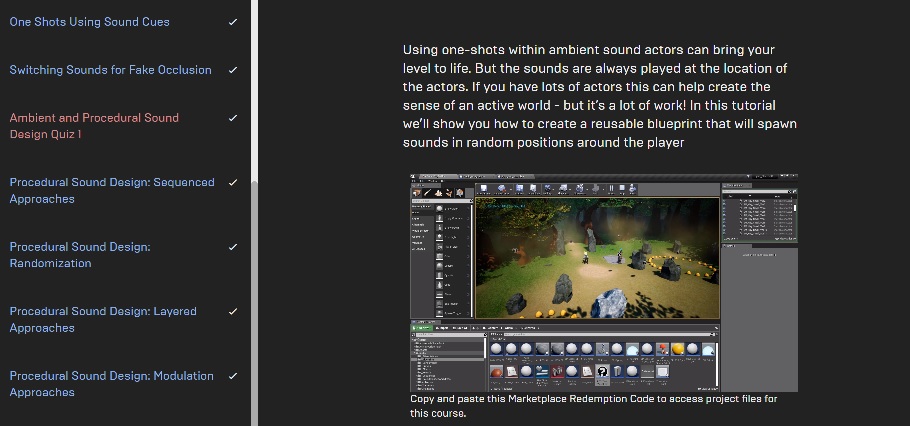
Task: Open Ambient and Procedural Sound Design Quiz 1
Action: pos(94,126)
